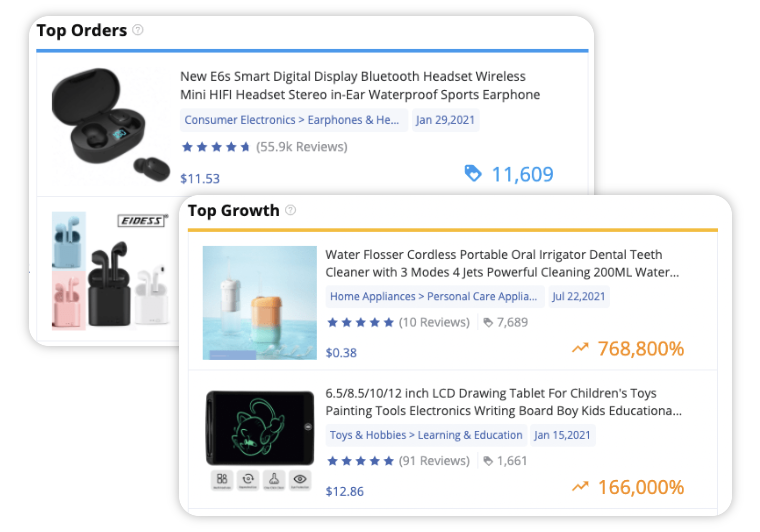Click the grid icon under drawing tablet image
This screenshot has height=532, width=760.
tap(222, 479)
